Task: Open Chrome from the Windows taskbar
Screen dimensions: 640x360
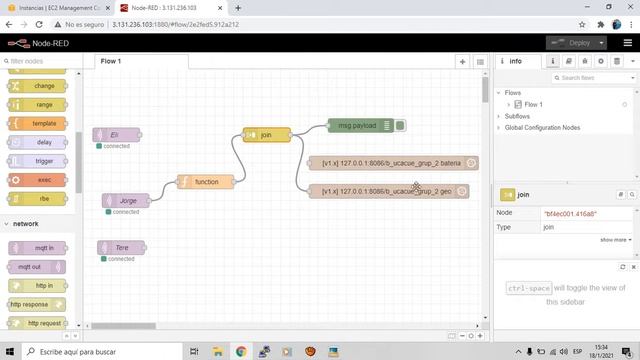Action: [241, 351]
